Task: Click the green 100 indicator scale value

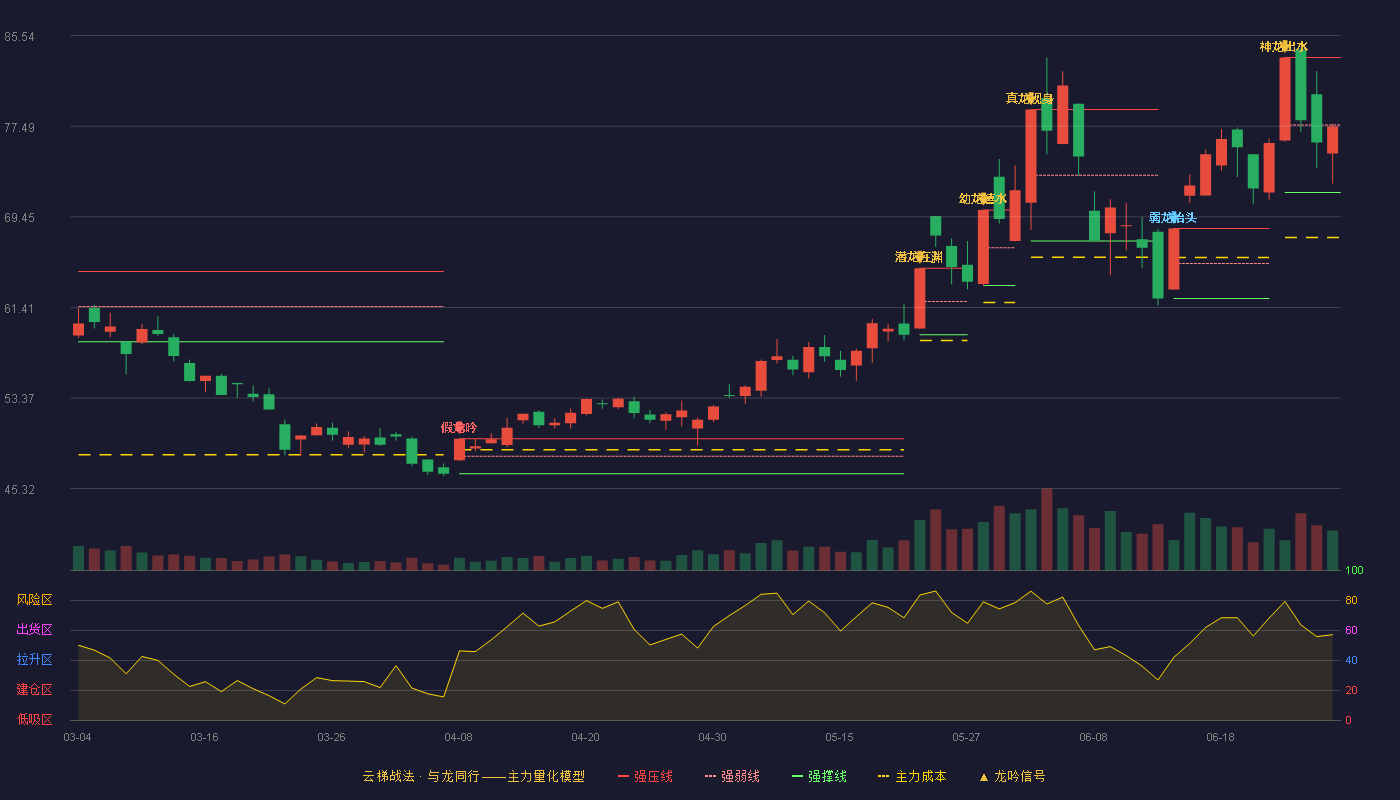Action: click(x=1354, y=571)
